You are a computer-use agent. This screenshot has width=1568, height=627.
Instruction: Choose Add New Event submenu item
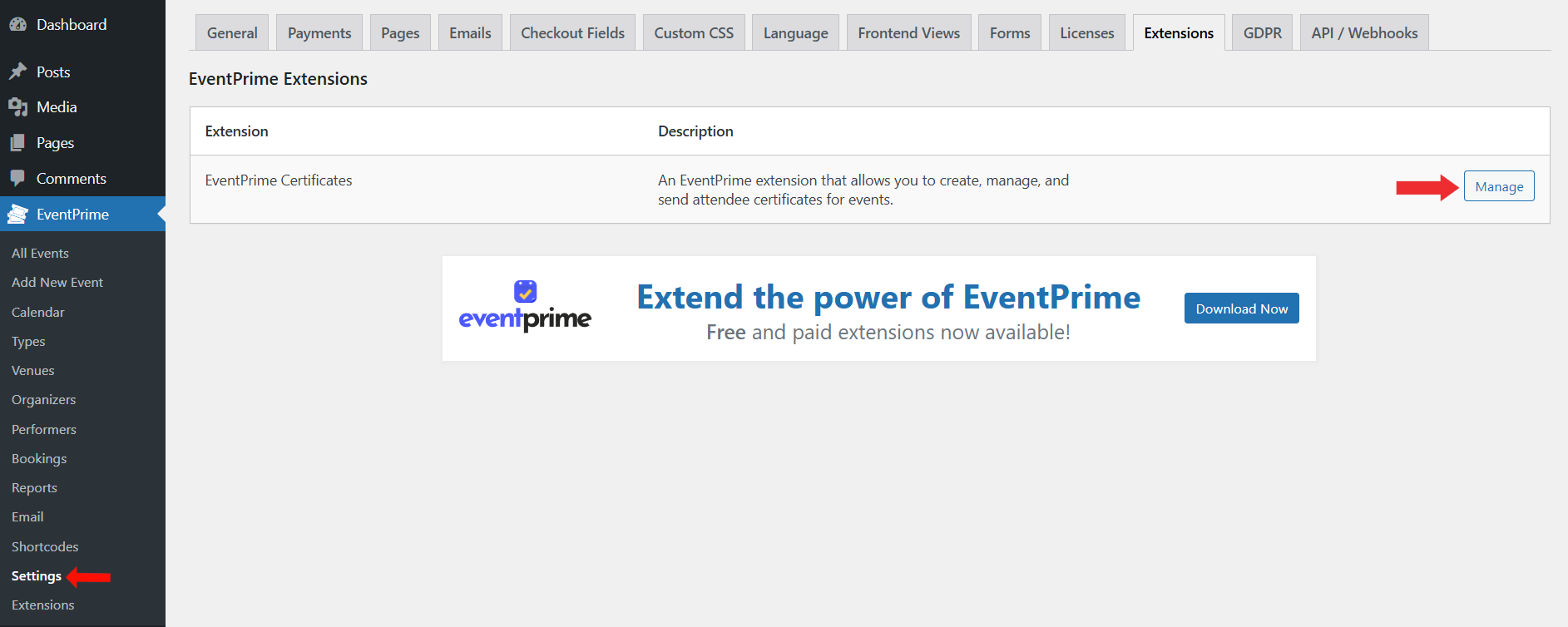(x=57, y=283)
